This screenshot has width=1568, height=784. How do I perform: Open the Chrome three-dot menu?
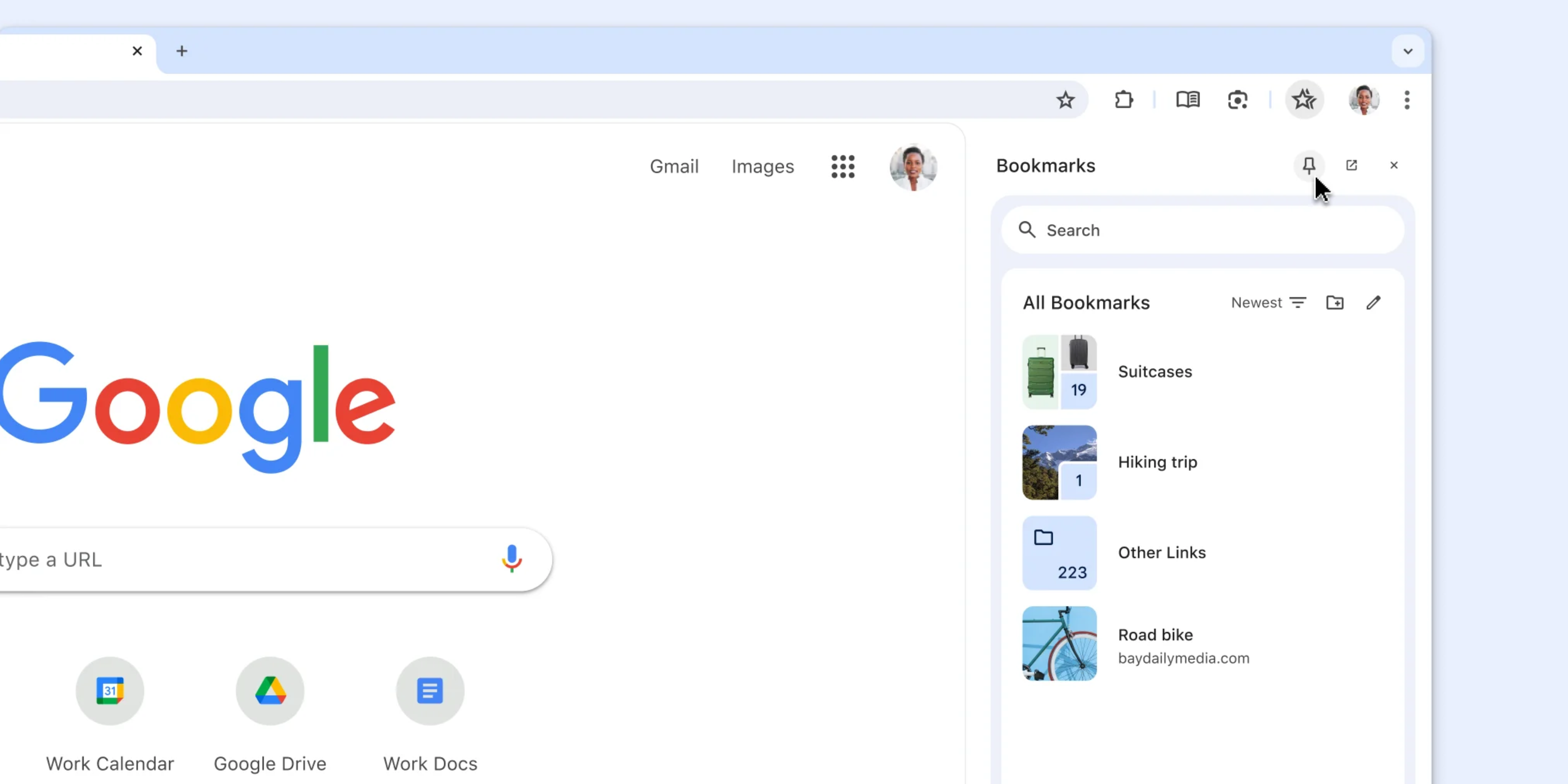(1407, 100)
